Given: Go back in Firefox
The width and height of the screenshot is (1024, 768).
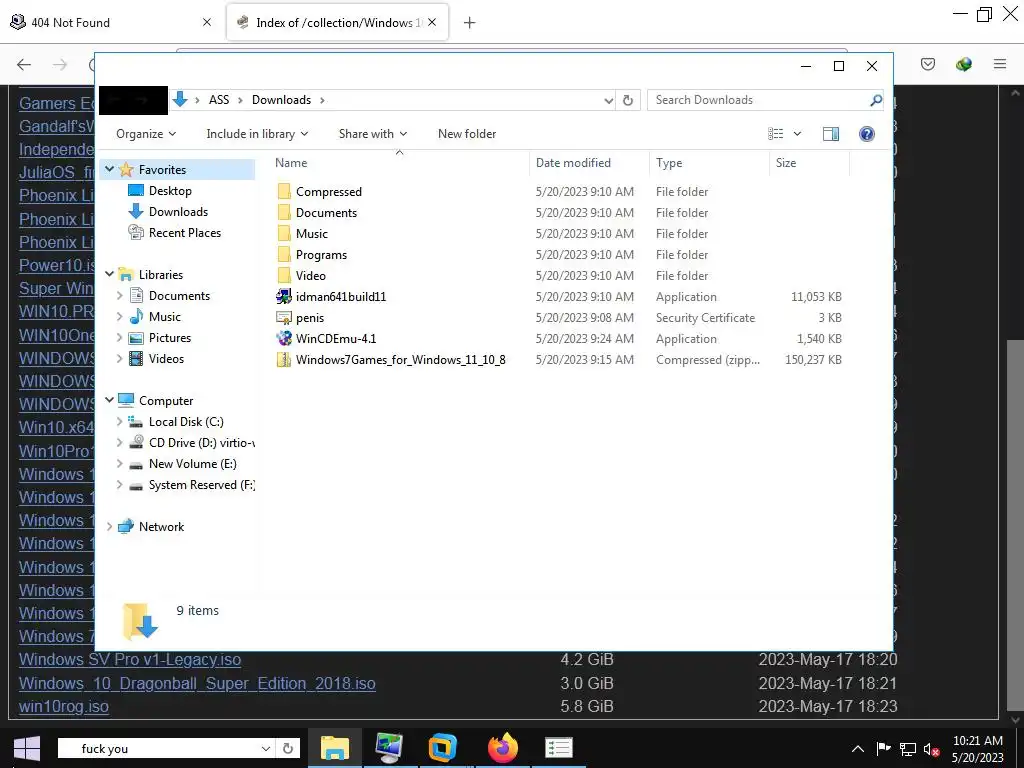Looking at the screenshot, I should 24,64.
